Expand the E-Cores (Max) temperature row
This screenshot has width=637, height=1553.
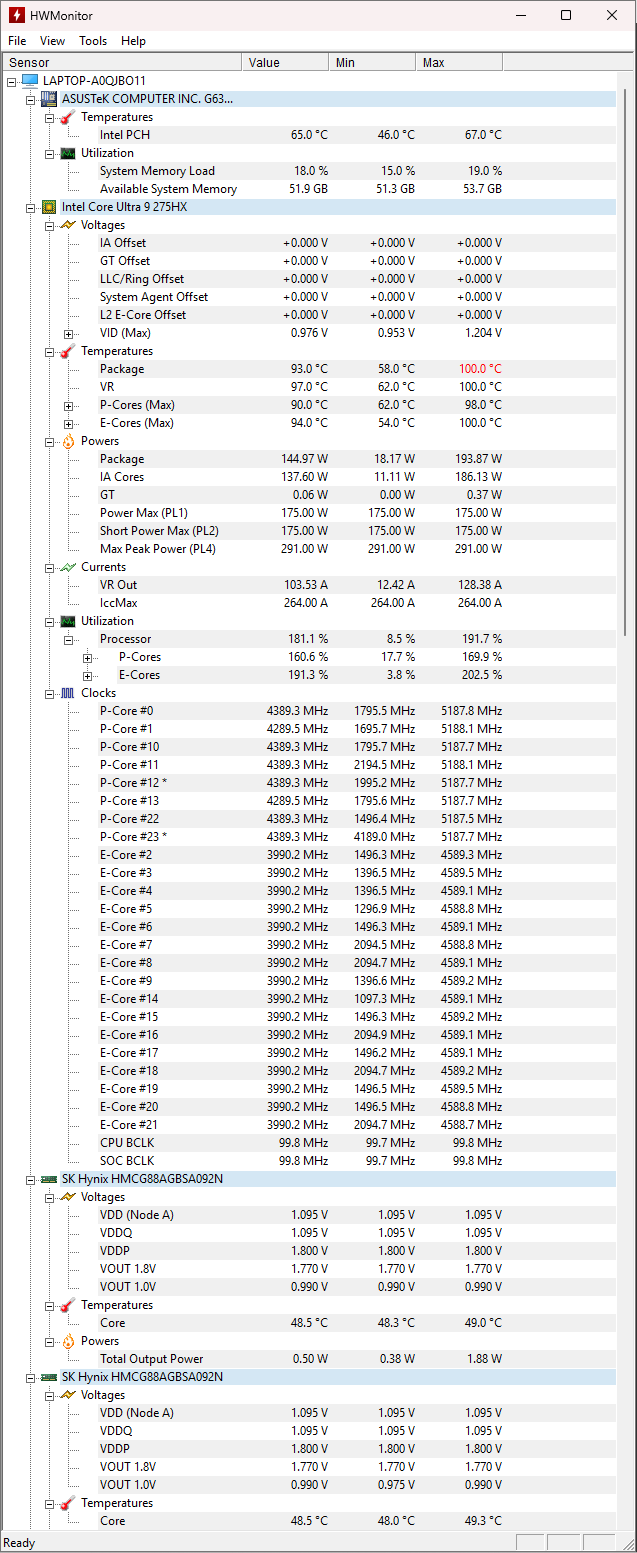pos(68,423)
